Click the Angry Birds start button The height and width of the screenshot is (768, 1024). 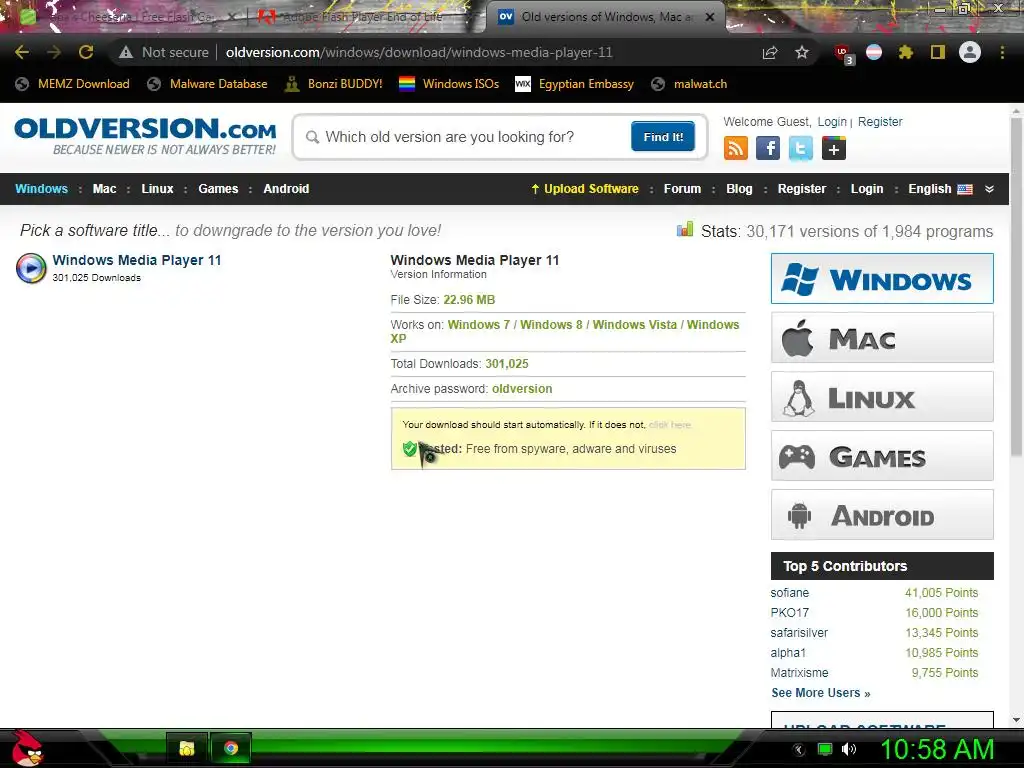(26, 748)
